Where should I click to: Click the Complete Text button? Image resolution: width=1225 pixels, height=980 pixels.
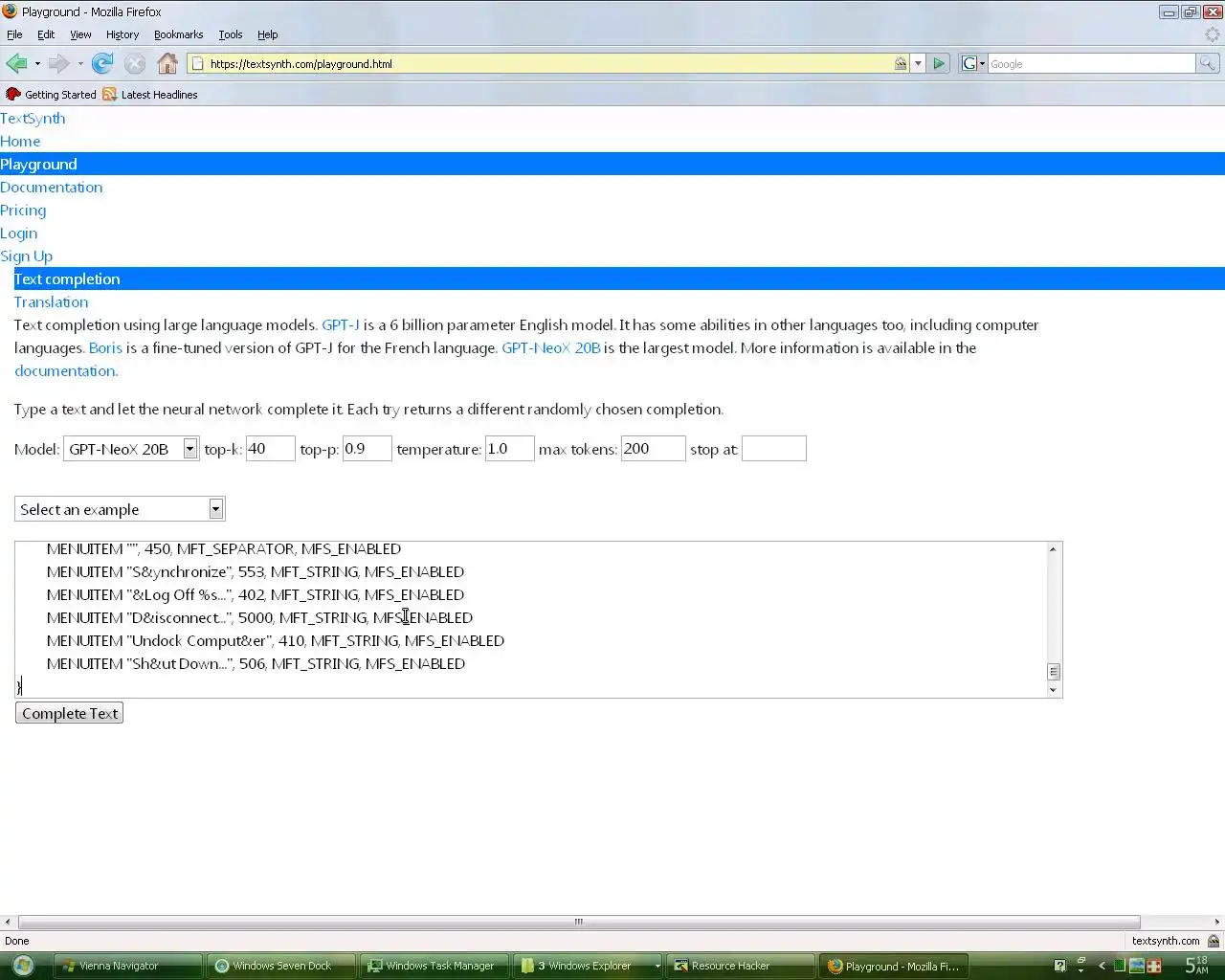tap(69, 714)
